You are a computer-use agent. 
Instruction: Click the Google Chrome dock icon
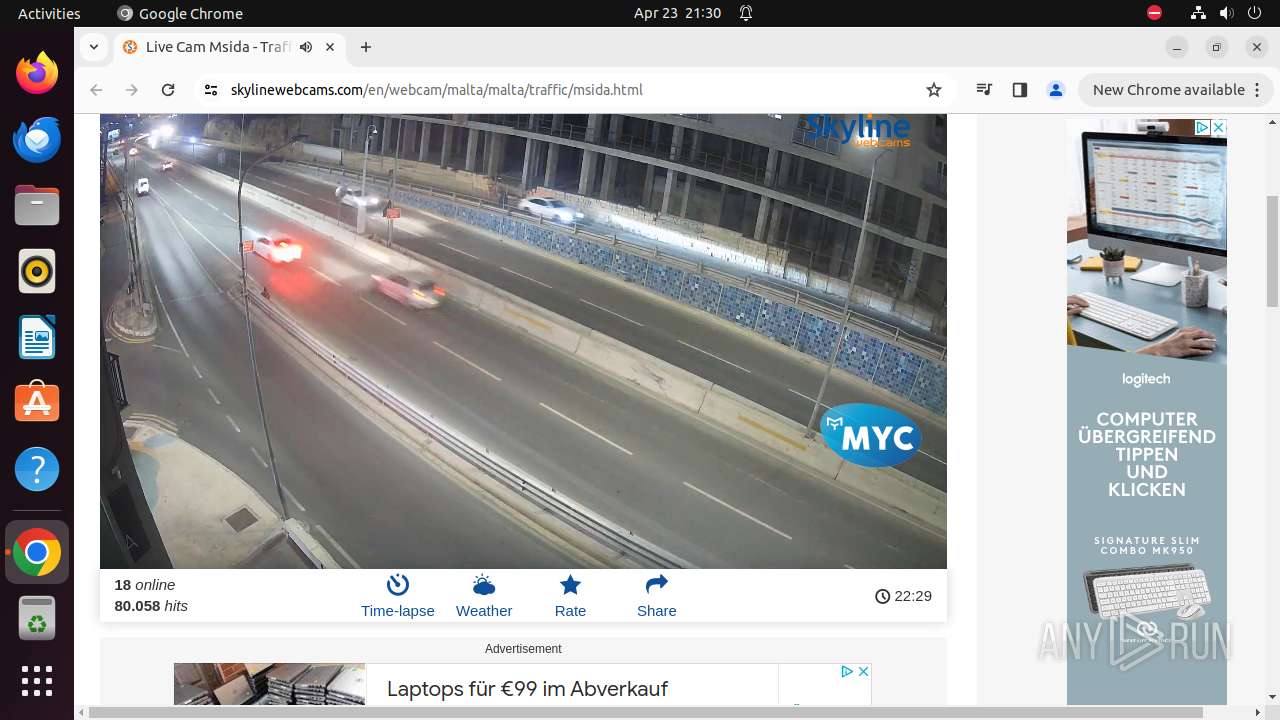(x=37, y=553)
